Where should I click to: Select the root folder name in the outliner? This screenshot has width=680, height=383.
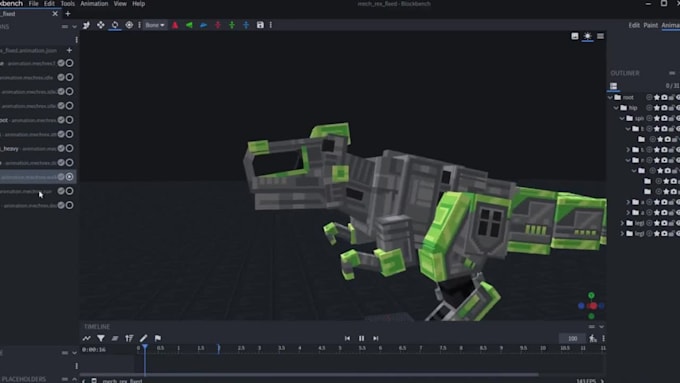[628, 97]
